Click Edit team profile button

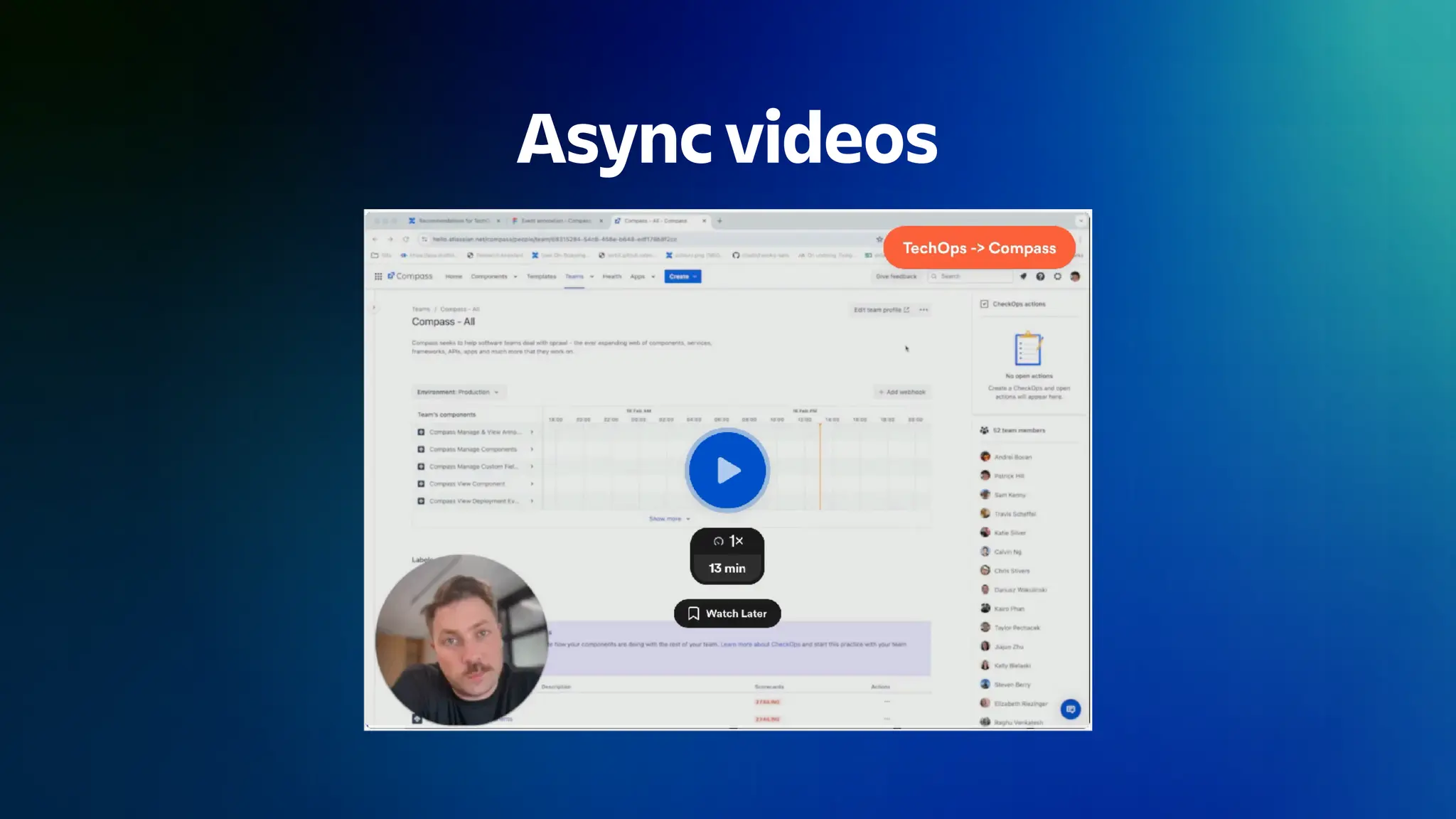coord(881,310)
